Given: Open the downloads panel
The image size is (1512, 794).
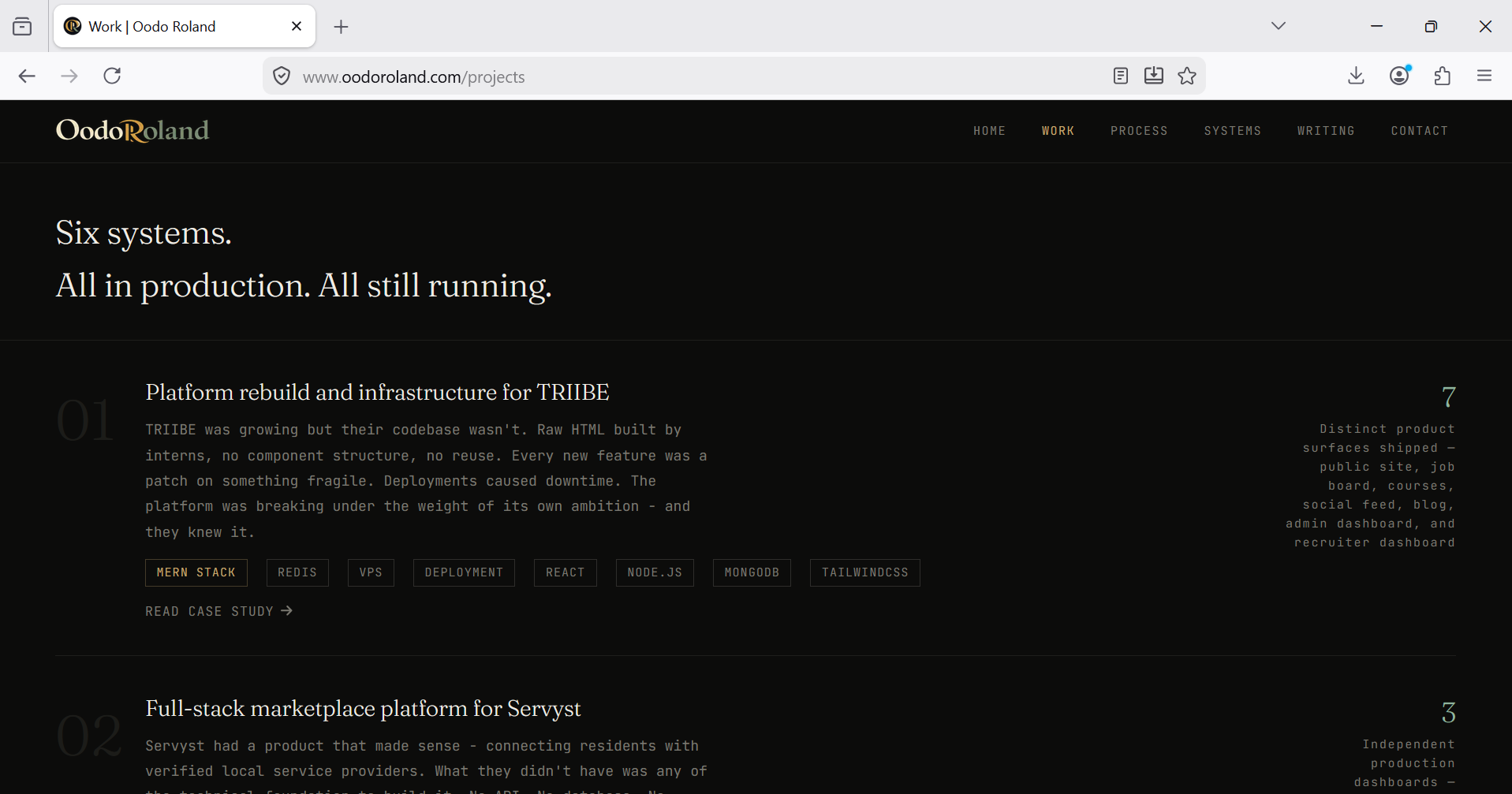Looking at the screenshot, I should pos(1356,76).
